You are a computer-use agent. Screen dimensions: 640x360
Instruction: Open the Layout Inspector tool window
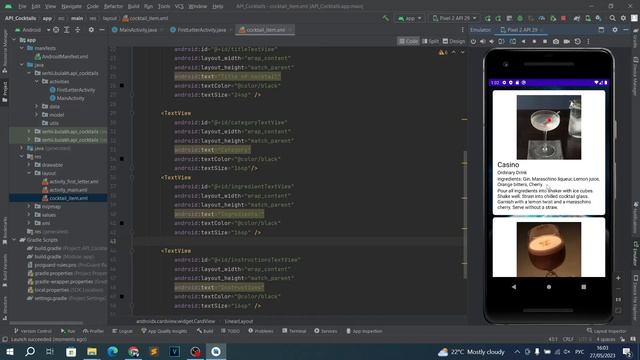[x=607, y=331]
